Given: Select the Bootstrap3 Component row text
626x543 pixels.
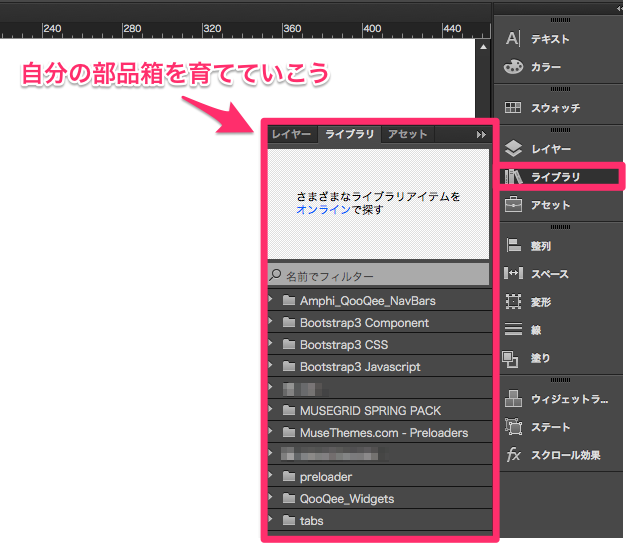Looking at the screenshot, I should point(364,323).
